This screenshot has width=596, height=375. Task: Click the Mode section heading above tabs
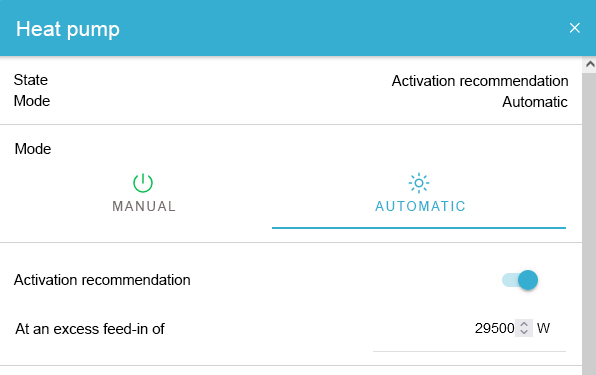click(33, 149)
